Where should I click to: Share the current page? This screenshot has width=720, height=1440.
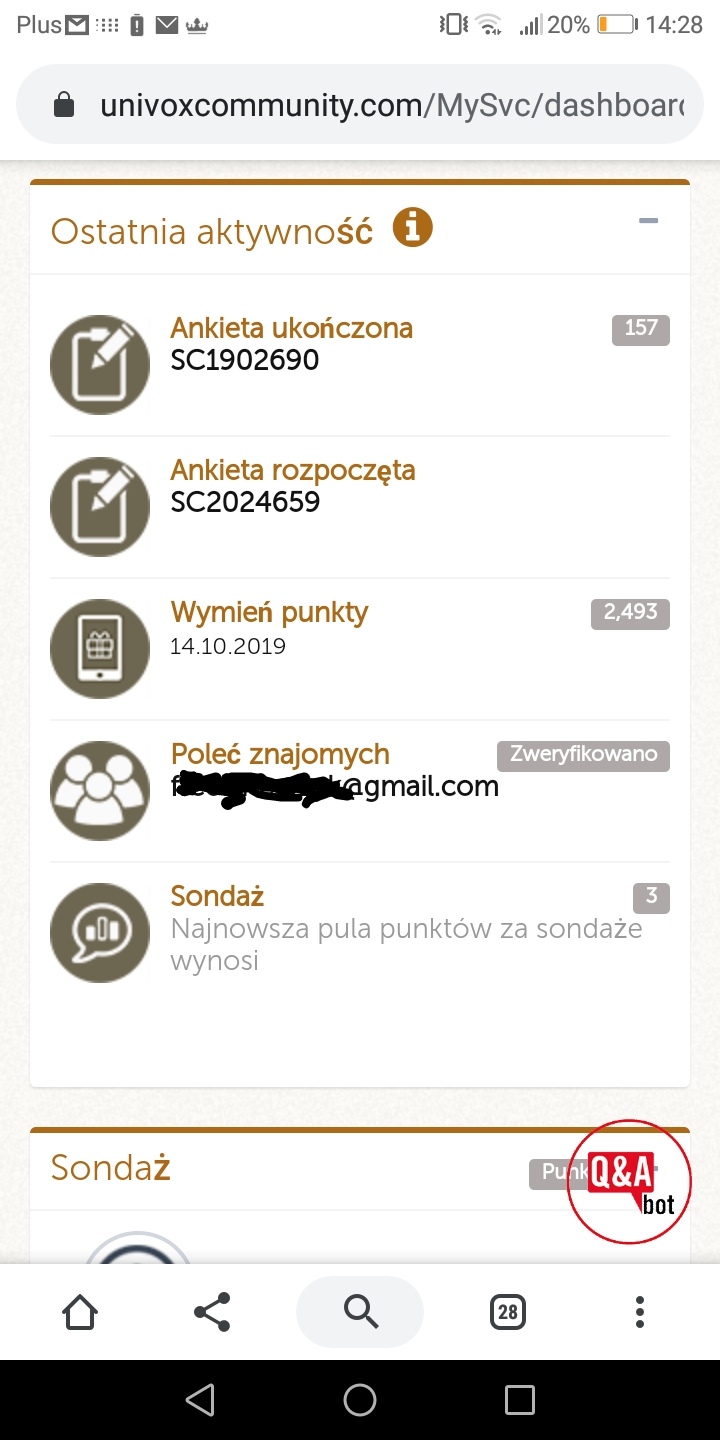(x=211, y=1312)
